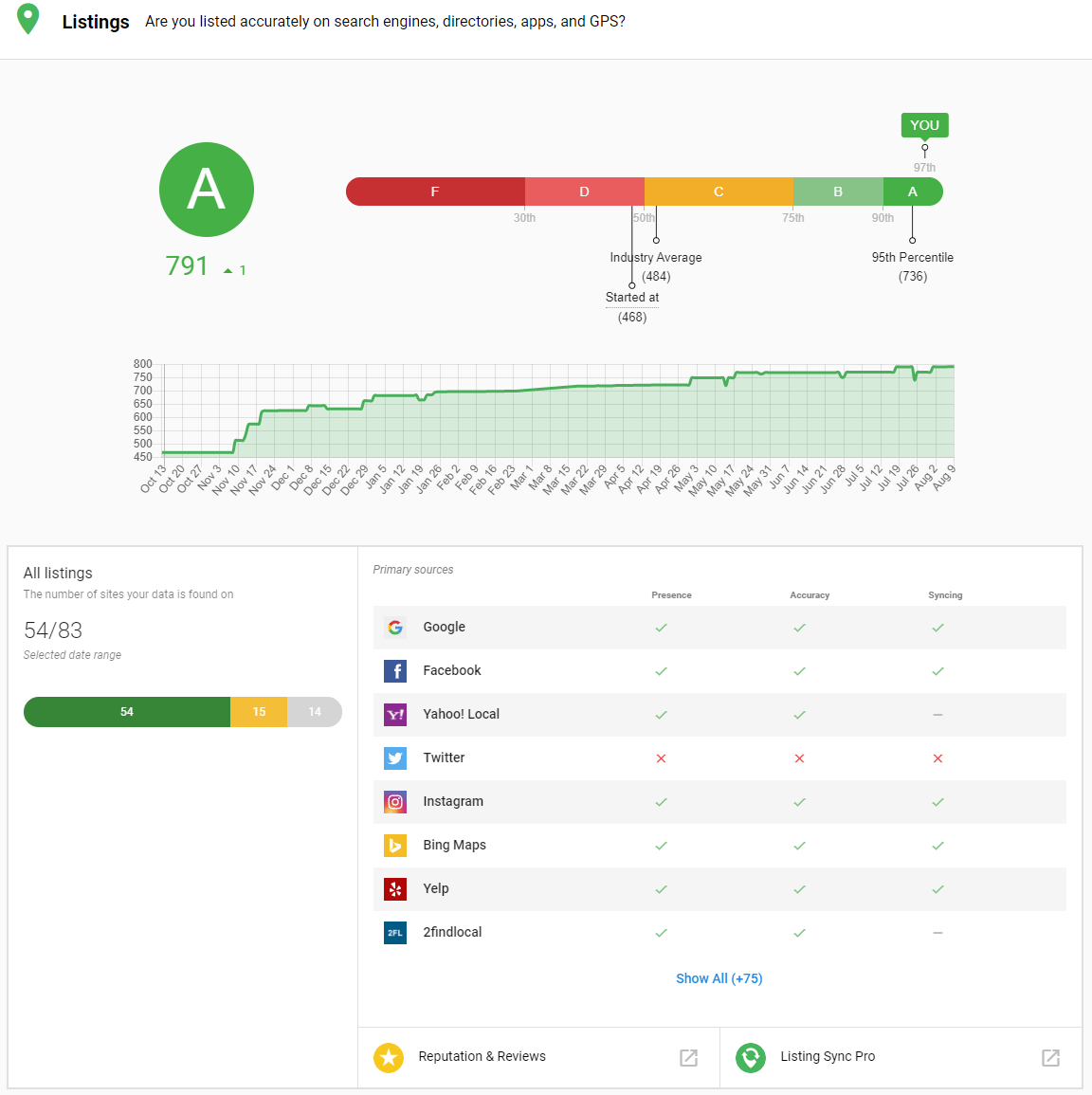The height and width of the screenshot is (1095, 1092).
Task: Click Facebook's Syncing checkmark
Action: tap(937, 671)
